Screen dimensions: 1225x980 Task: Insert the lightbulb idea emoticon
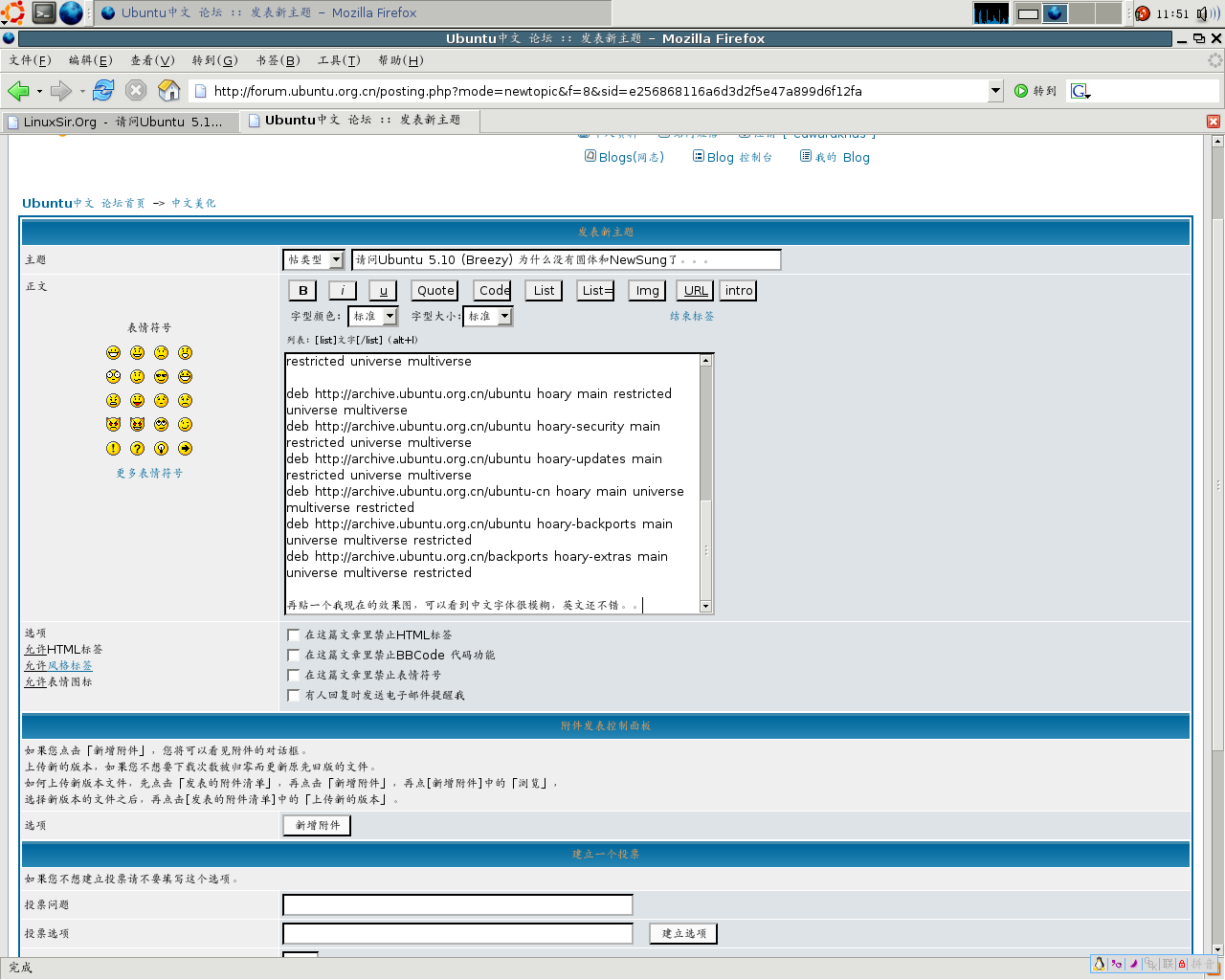[162, 449]
